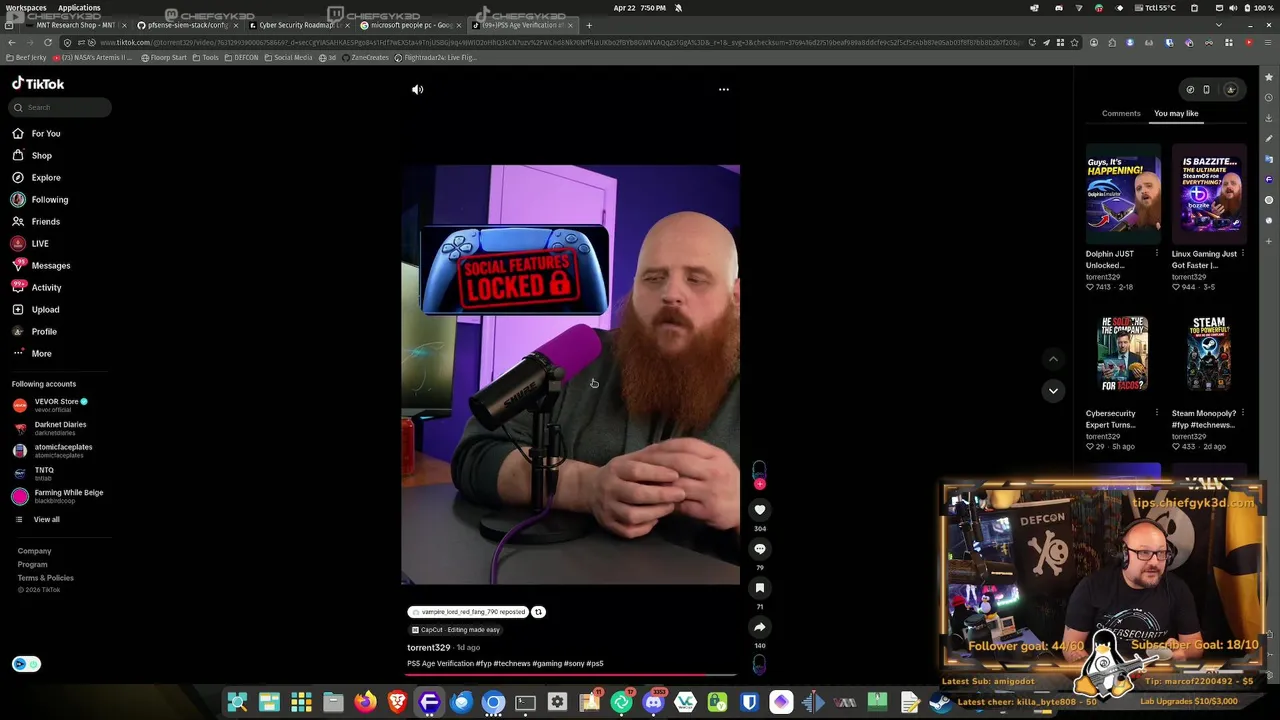Expand Terms & Policies footer section

click(x=45, y=578)
